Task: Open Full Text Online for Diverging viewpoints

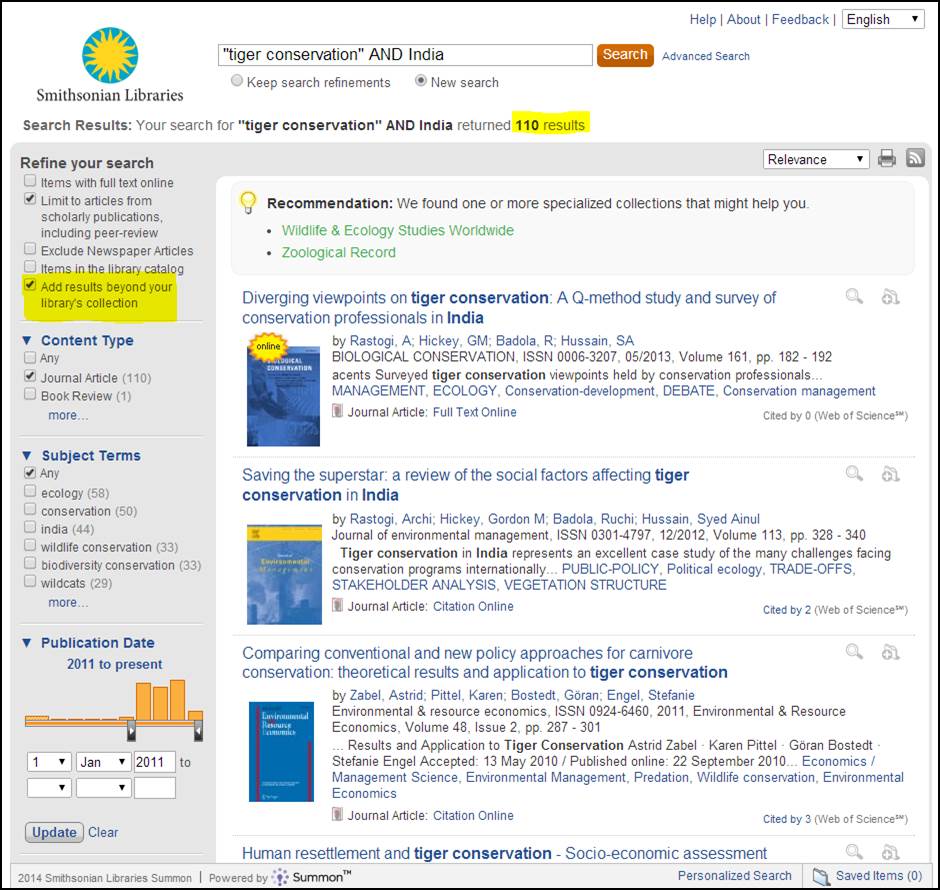Action: (x=474, y=412)
